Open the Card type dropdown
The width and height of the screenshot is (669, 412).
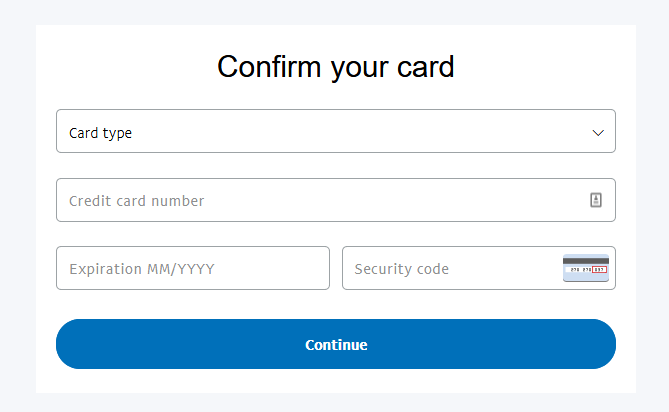(x=336, y=131)
